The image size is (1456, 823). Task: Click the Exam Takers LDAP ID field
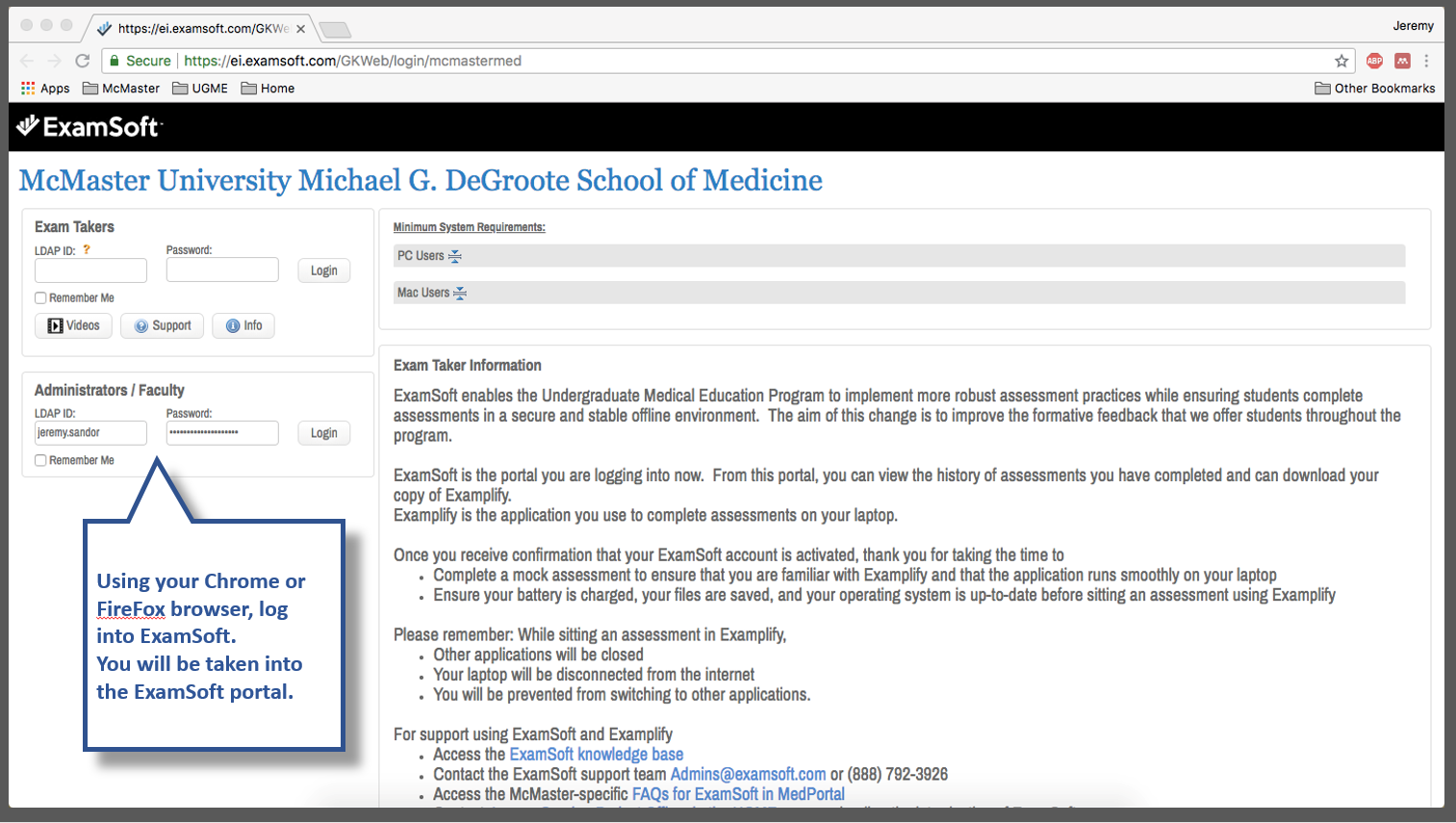pyautogui.click(x=90, y=270)
